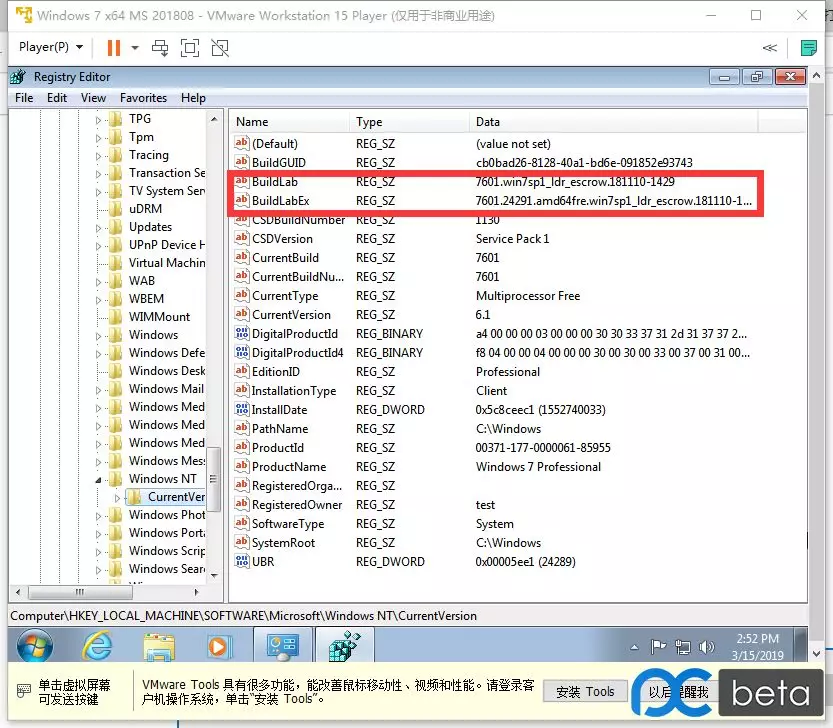Select the InstallationType value
The height and width of the screenshot is (728, 833).
coord(294,391)
